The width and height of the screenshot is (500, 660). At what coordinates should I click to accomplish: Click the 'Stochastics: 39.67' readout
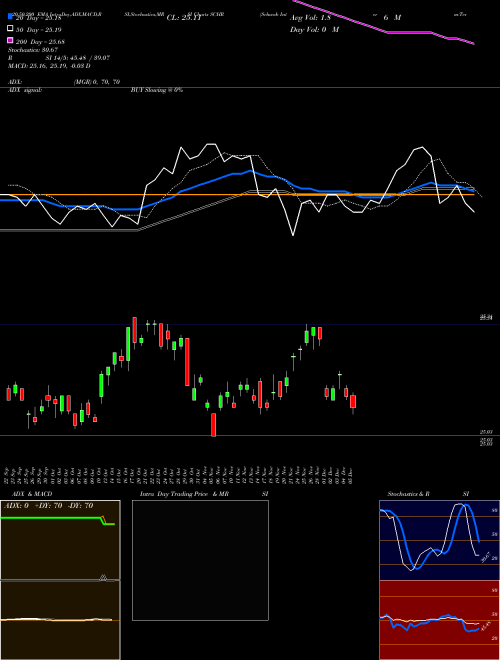pyautogui.click(x=33, y=50)
